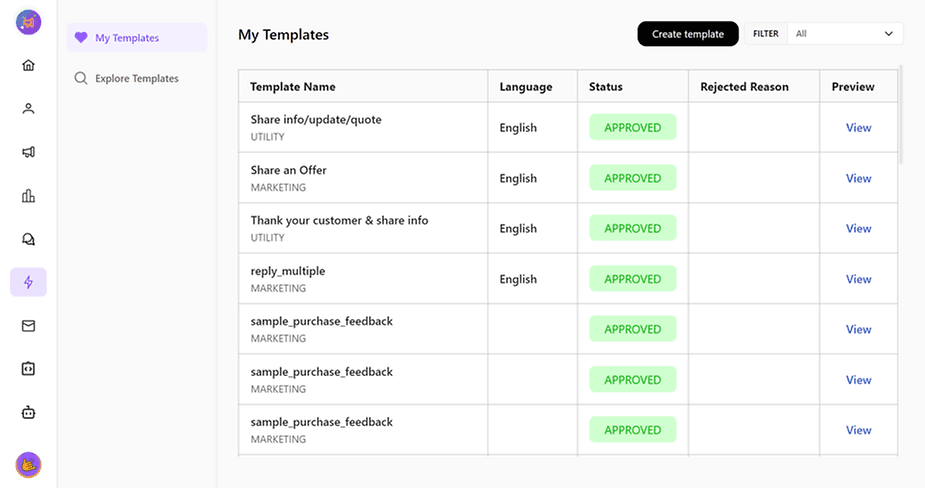Click the Template Name column header
Viewport: 925px width, 488px height.
(x=293, y=87)
